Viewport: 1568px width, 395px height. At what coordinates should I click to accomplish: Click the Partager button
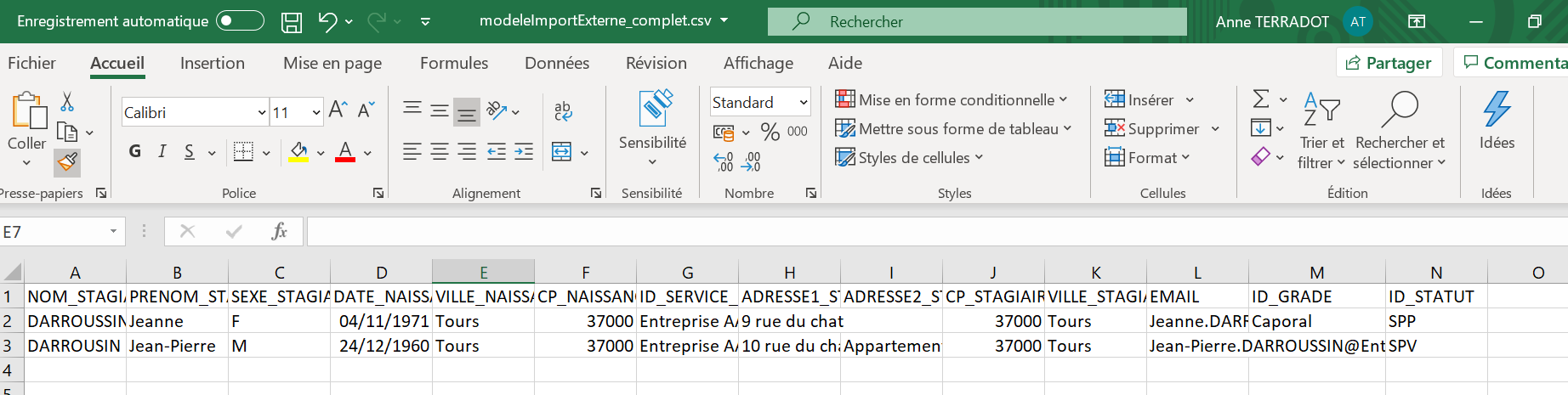pyautogui.click(x=1389, y=63)
